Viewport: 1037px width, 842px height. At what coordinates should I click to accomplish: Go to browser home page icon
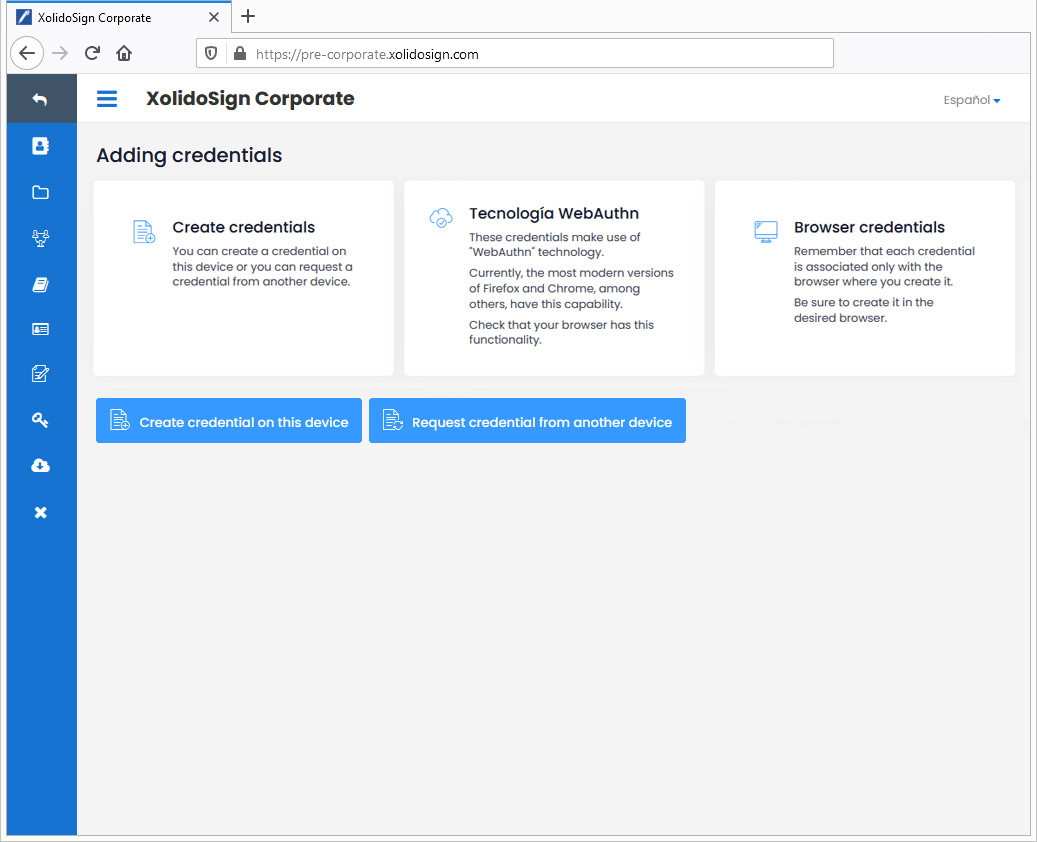pos(124,54)
